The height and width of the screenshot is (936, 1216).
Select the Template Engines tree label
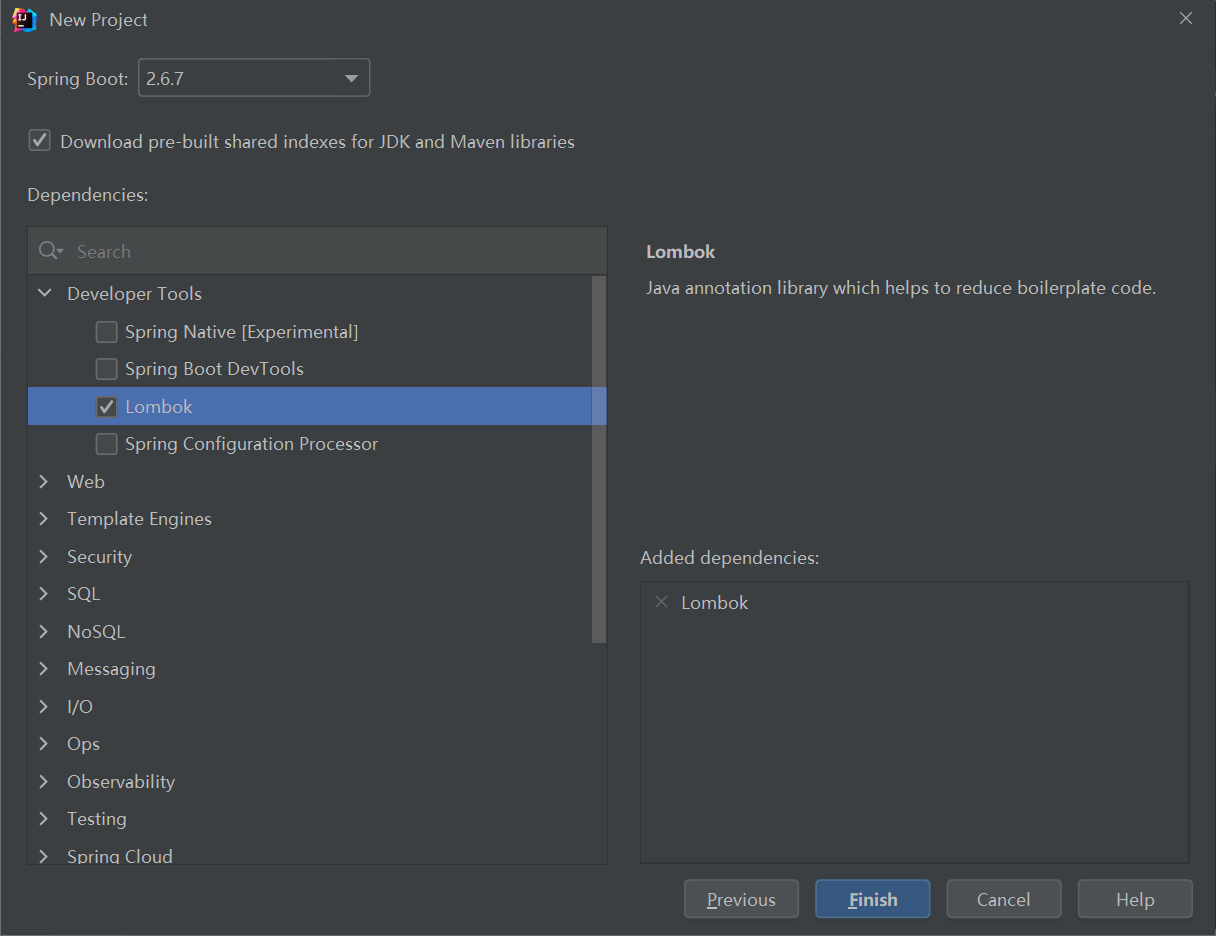[x=139, y=519]
